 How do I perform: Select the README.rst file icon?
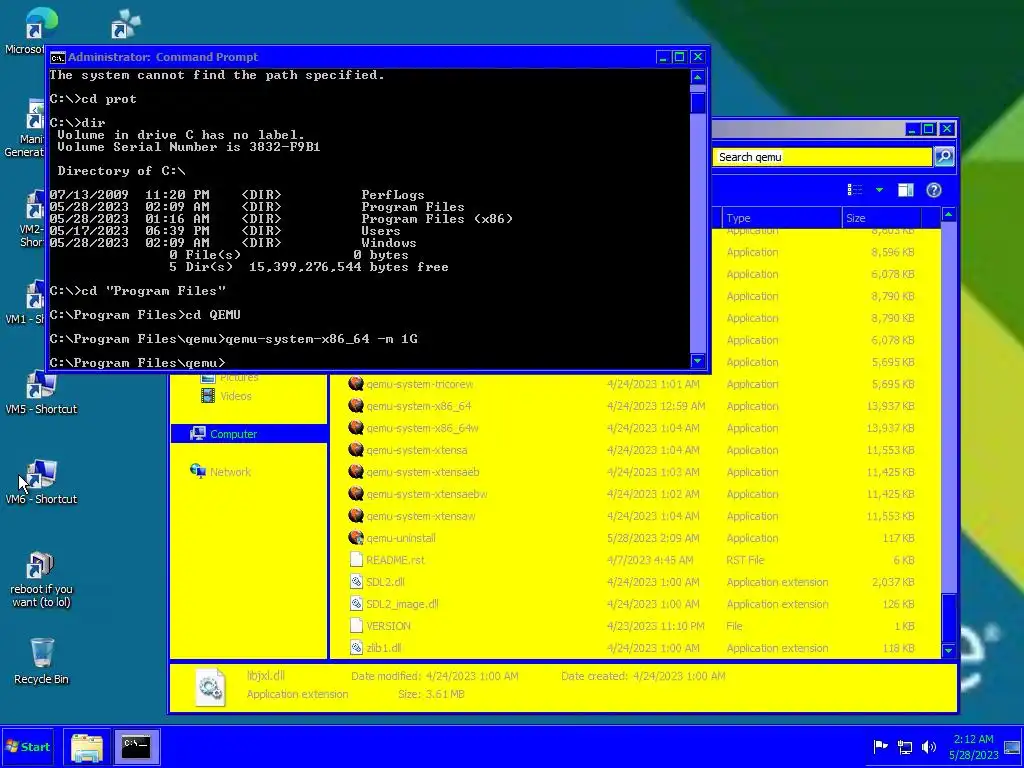click(x=356, y=560)
